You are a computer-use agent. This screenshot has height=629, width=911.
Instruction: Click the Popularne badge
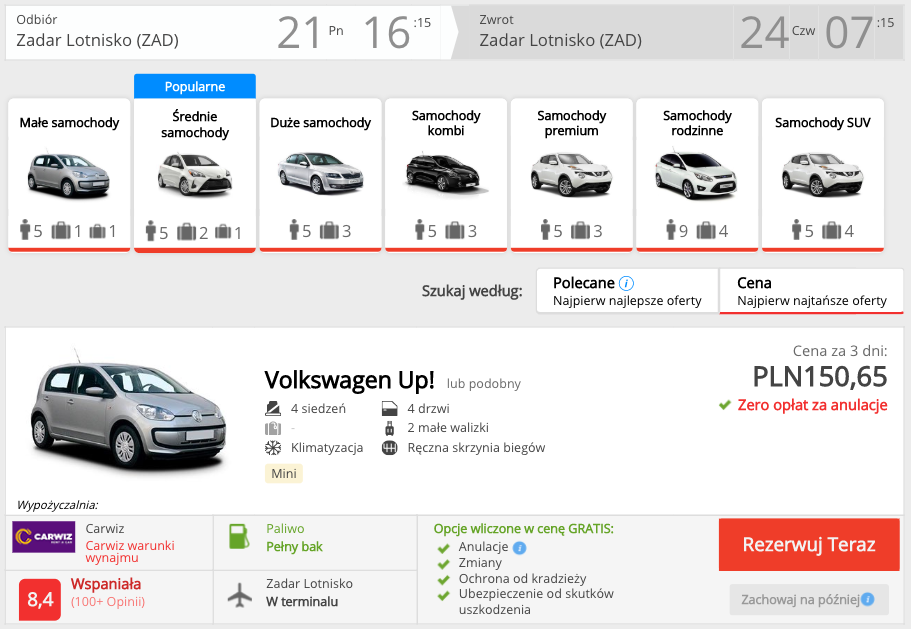[x=195, y=87]
